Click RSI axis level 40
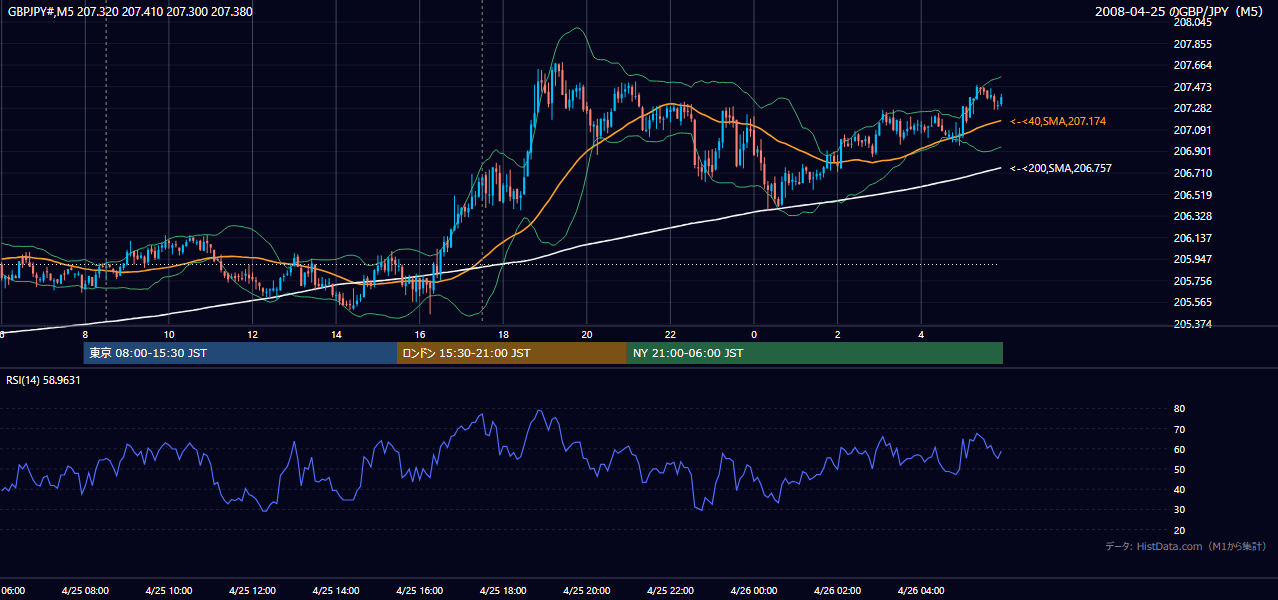Viewport: 1278px width, 600px height. coord(1179,489)
